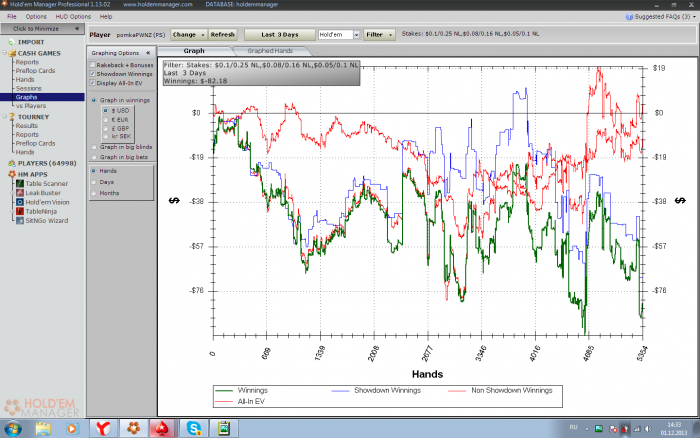The image size is (700, 438).
Task: Open clipboard app in taskbar
Action: 224,429
